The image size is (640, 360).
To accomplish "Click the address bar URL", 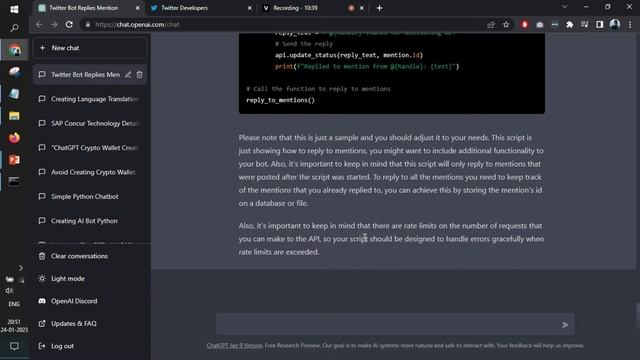I will click(x=137, y=24).
